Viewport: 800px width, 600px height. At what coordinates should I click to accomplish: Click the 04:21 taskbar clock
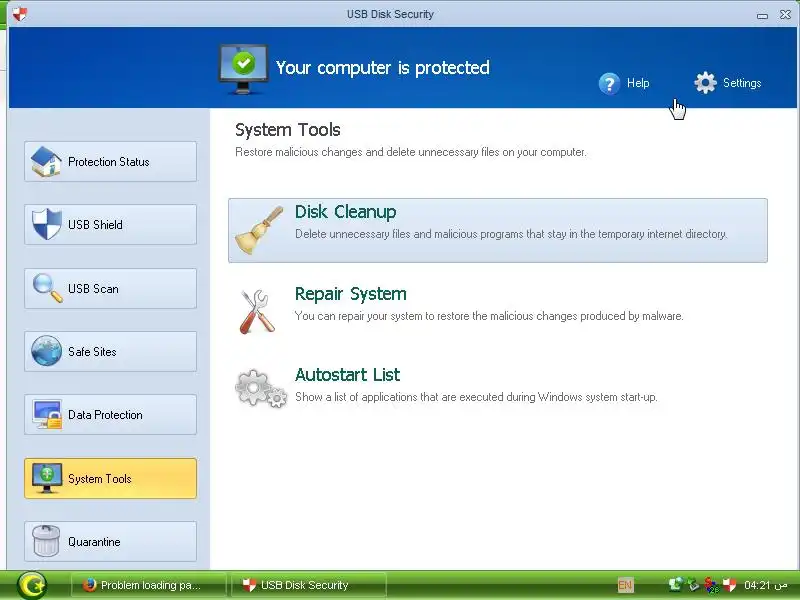click(765, 585)
